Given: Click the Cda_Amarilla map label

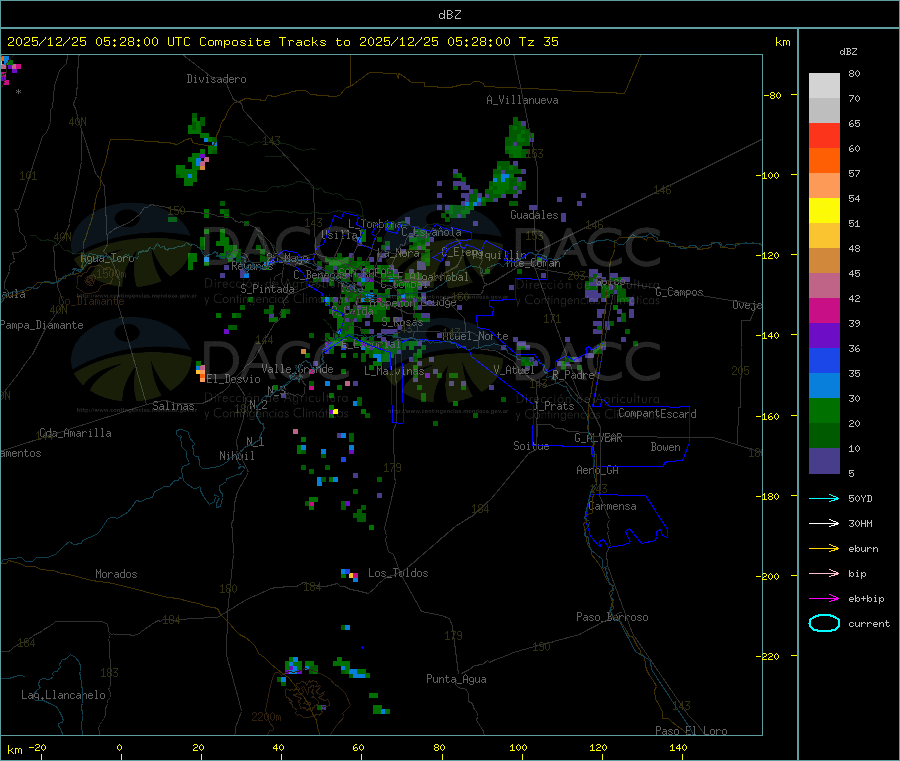Looking at the screenshot, I should tap(75, 433).
